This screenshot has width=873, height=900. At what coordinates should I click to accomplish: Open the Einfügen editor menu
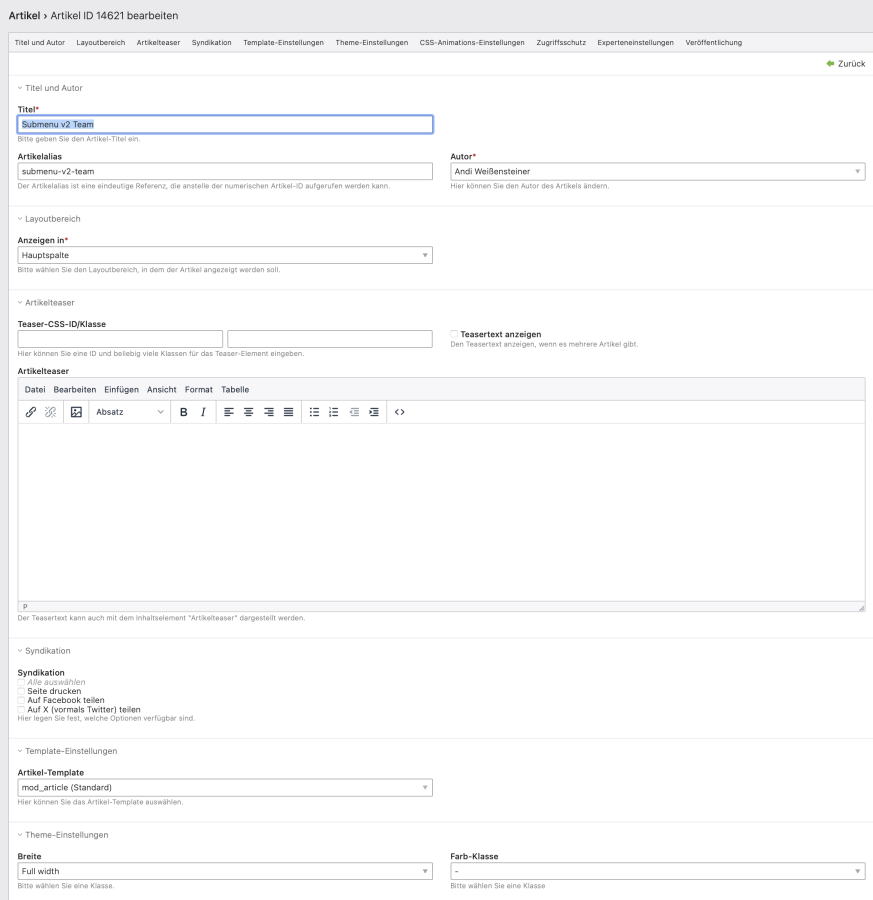(x=121, y=389)
